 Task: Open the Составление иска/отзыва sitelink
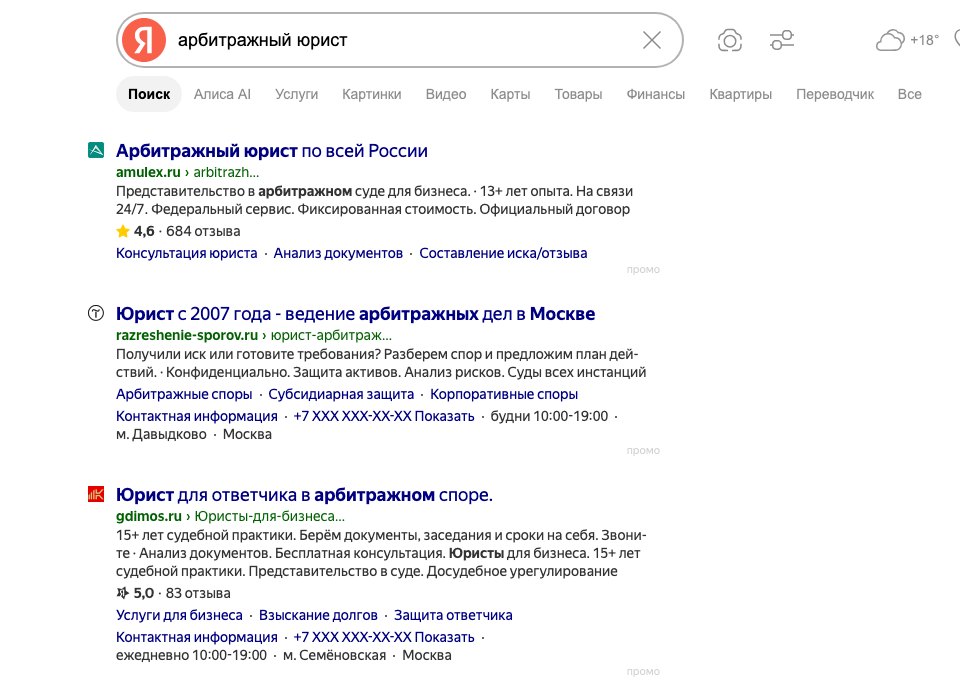503,253
